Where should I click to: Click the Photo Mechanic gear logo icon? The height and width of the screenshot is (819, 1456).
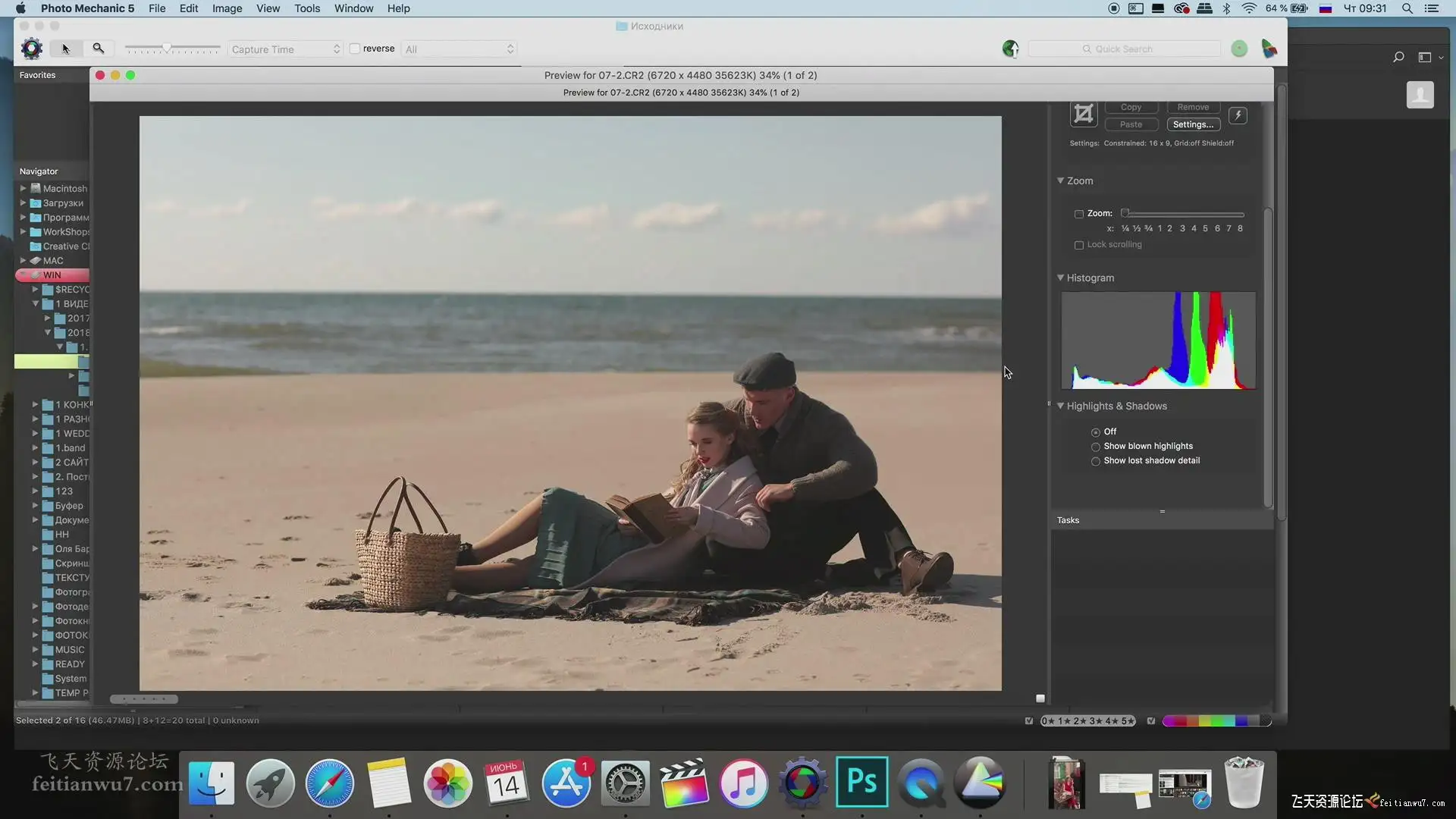tap(32, 49)
